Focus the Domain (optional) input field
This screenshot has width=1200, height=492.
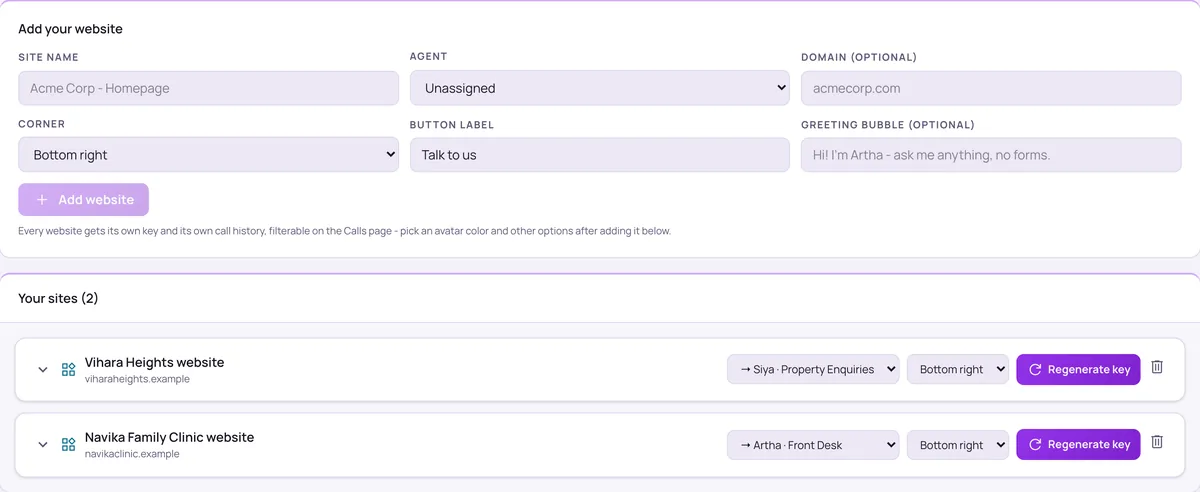point(991,88)
